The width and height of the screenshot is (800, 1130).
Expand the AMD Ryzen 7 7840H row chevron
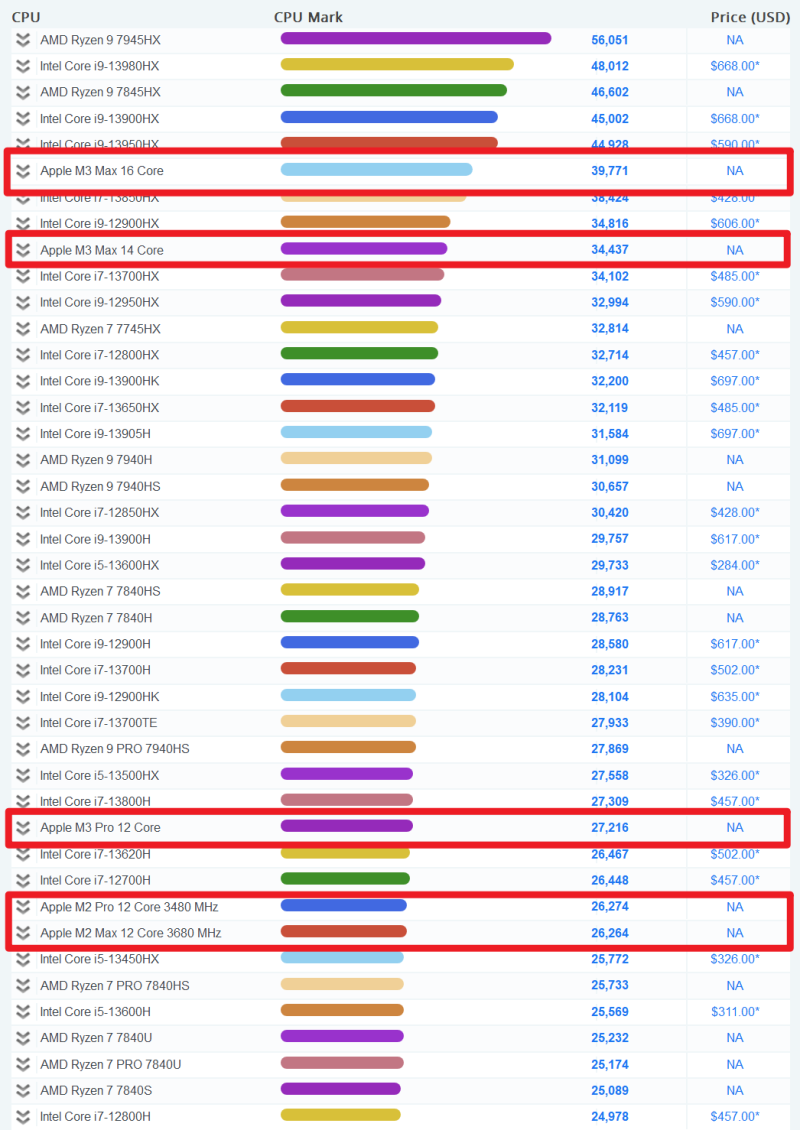coord(23,618)
